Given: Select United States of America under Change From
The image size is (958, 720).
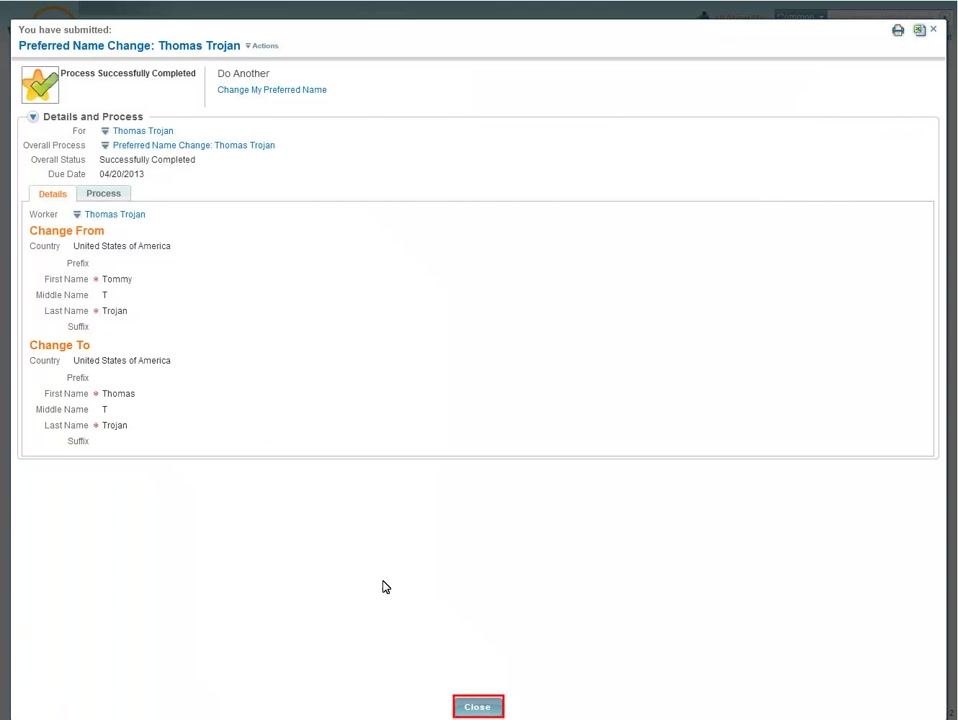Looking at the screenshot, I should (122, 246).
